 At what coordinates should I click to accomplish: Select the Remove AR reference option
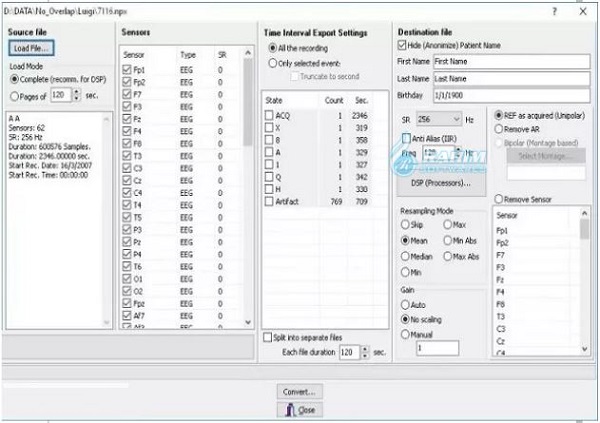pos(499,130)
